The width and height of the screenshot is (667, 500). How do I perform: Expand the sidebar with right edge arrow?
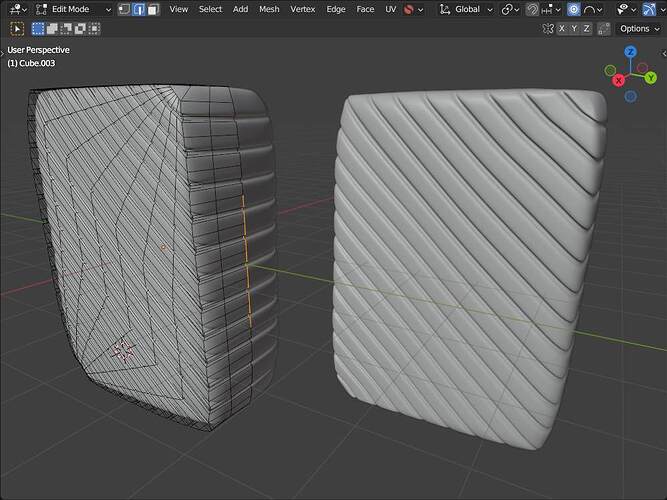(664, 53)
